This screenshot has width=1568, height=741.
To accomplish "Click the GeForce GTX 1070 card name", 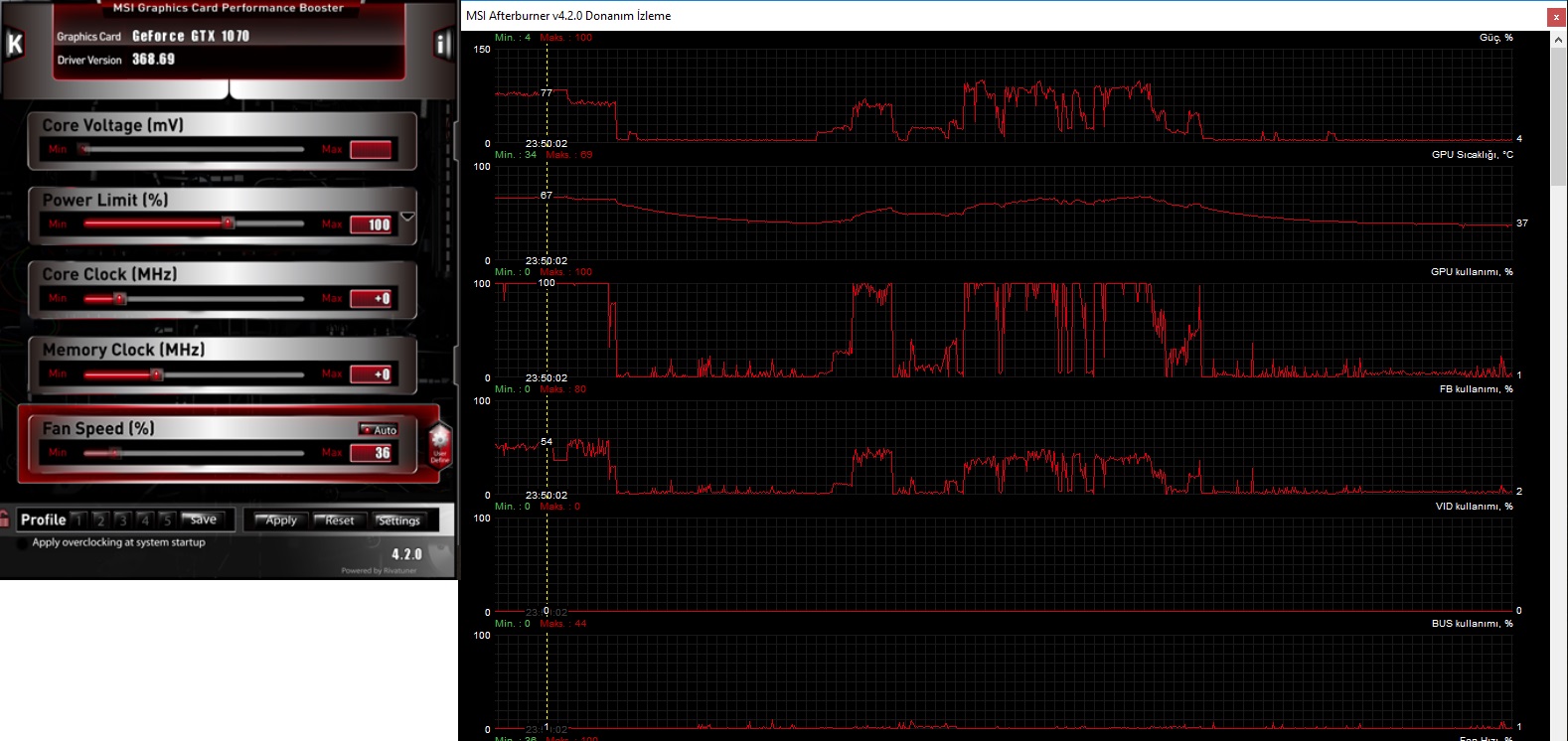I will point(191,36).
